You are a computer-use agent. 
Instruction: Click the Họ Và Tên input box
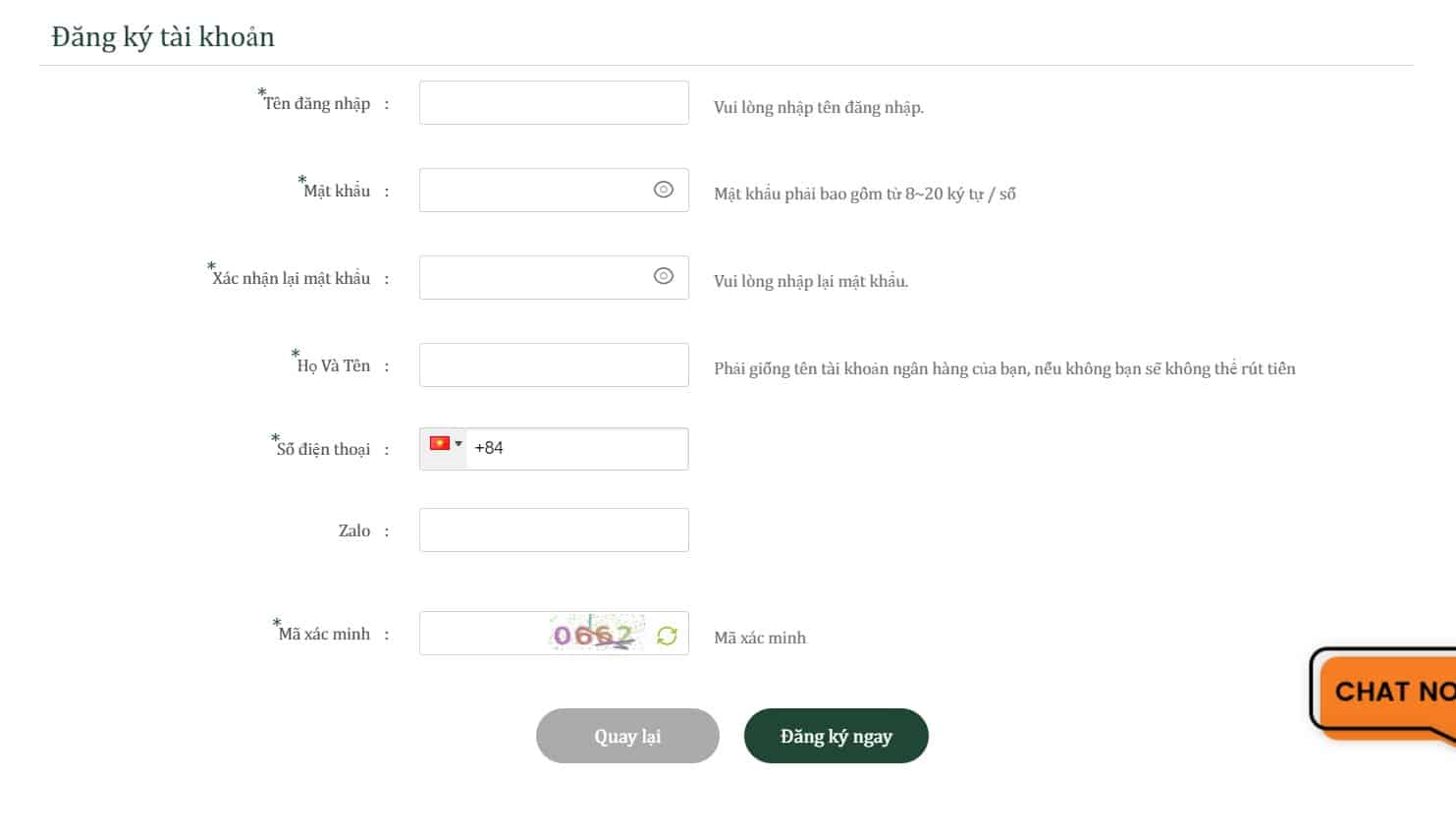pos(554,364)
